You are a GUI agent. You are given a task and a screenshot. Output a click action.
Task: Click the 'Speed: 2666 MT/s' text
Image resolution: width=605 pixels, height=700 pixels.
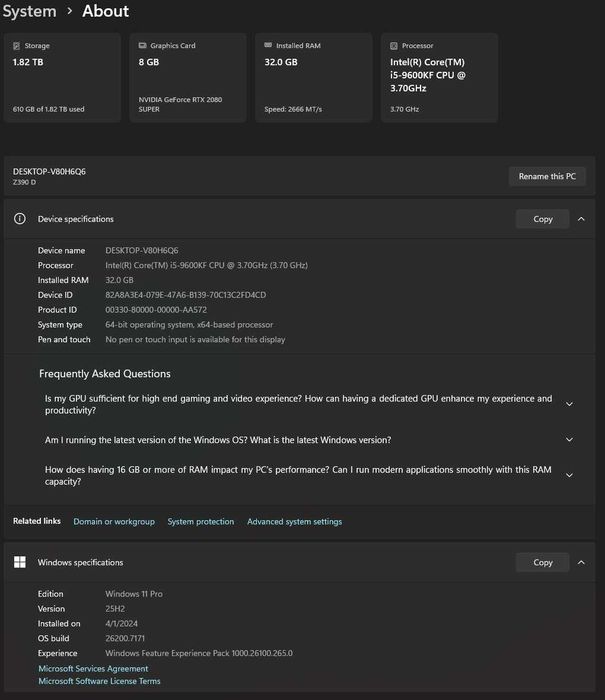point(293,109)
